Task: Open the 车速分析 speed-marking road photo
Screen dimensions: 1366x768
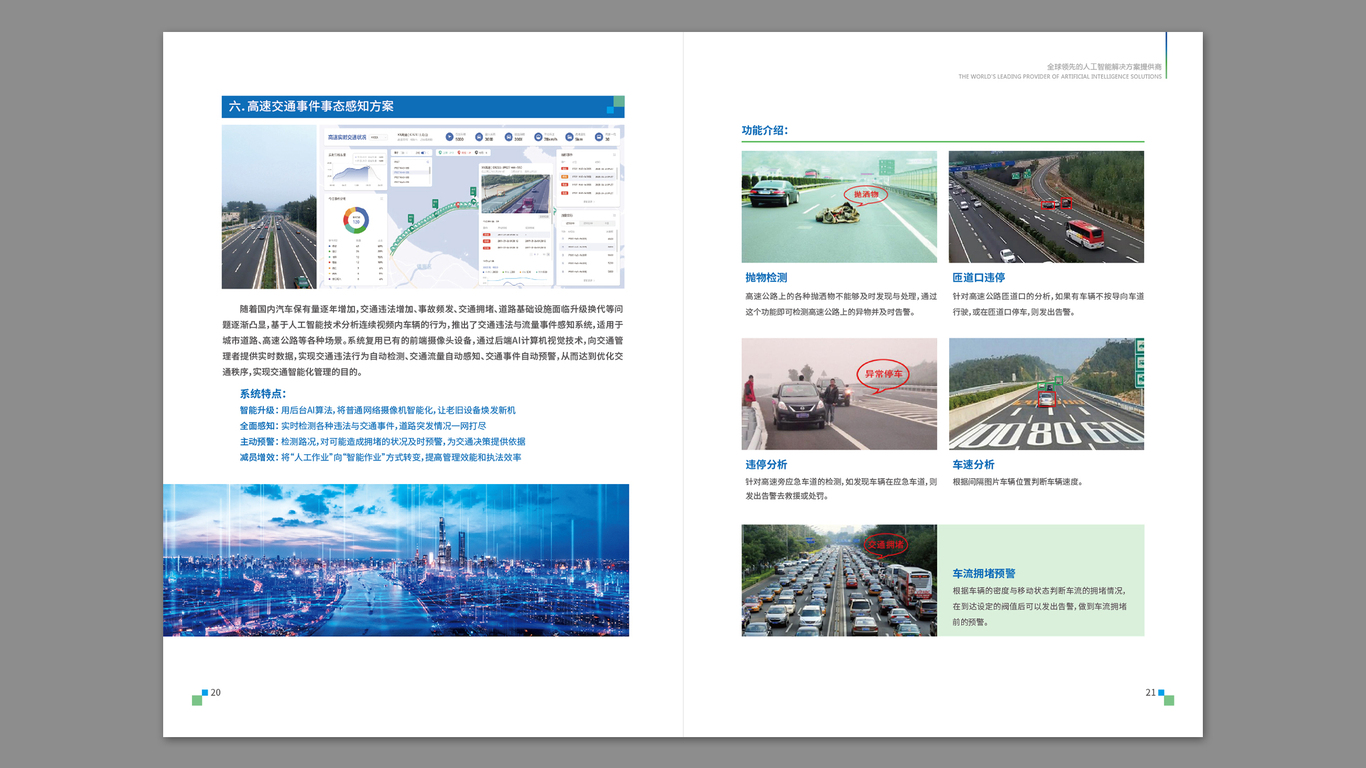Action: [1046, 394]
